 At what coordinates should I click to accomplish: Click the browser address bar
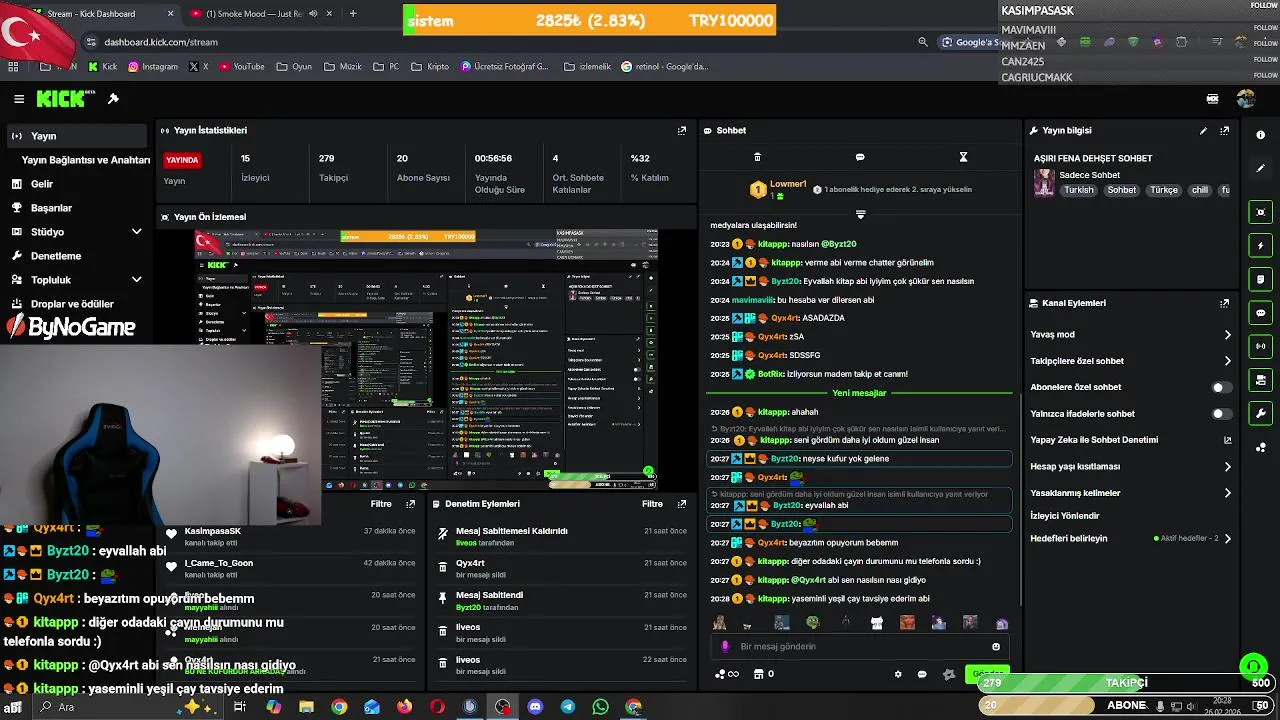click(500, 42)
